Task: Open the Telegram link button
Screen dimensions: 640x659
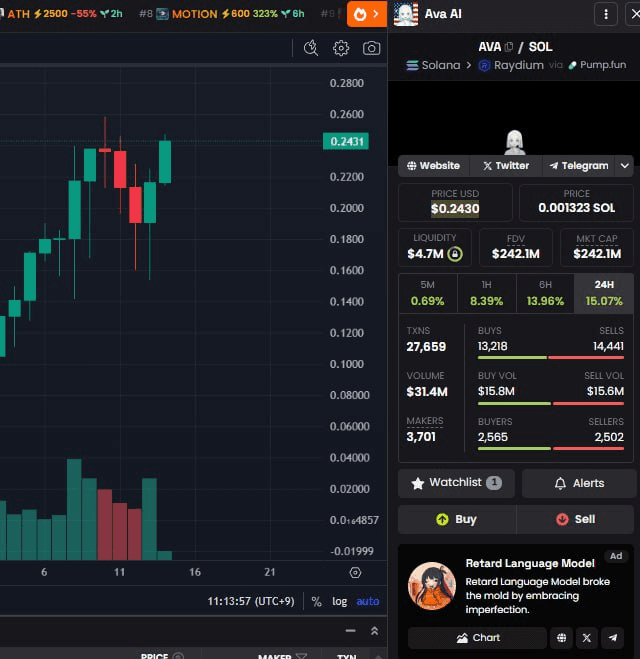Action: pyautogui.click(x=579, y=166)
